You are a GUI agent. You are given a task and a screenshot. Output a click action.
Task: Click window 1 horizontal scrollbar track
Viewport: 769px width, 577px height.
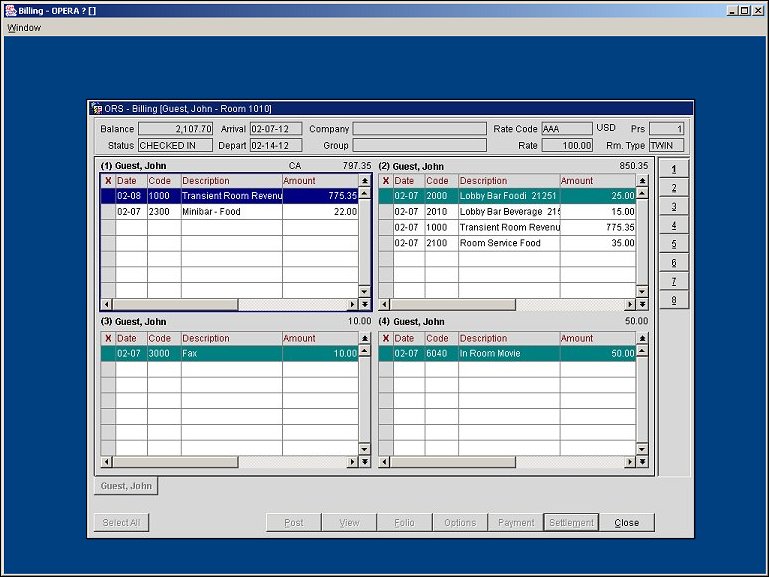[x=290, y=304]
